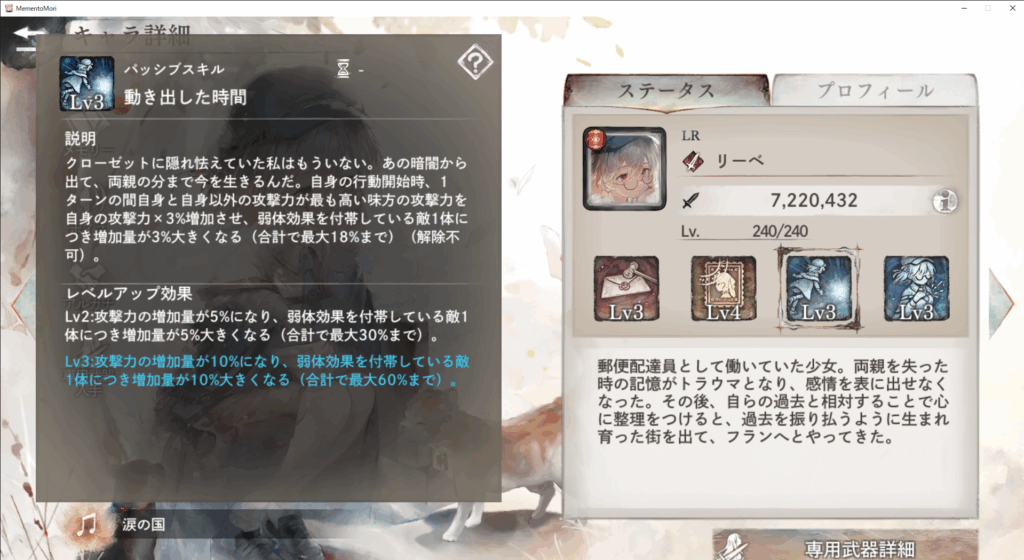Switch to the プロフィール tab

click(x=874, y=90)
